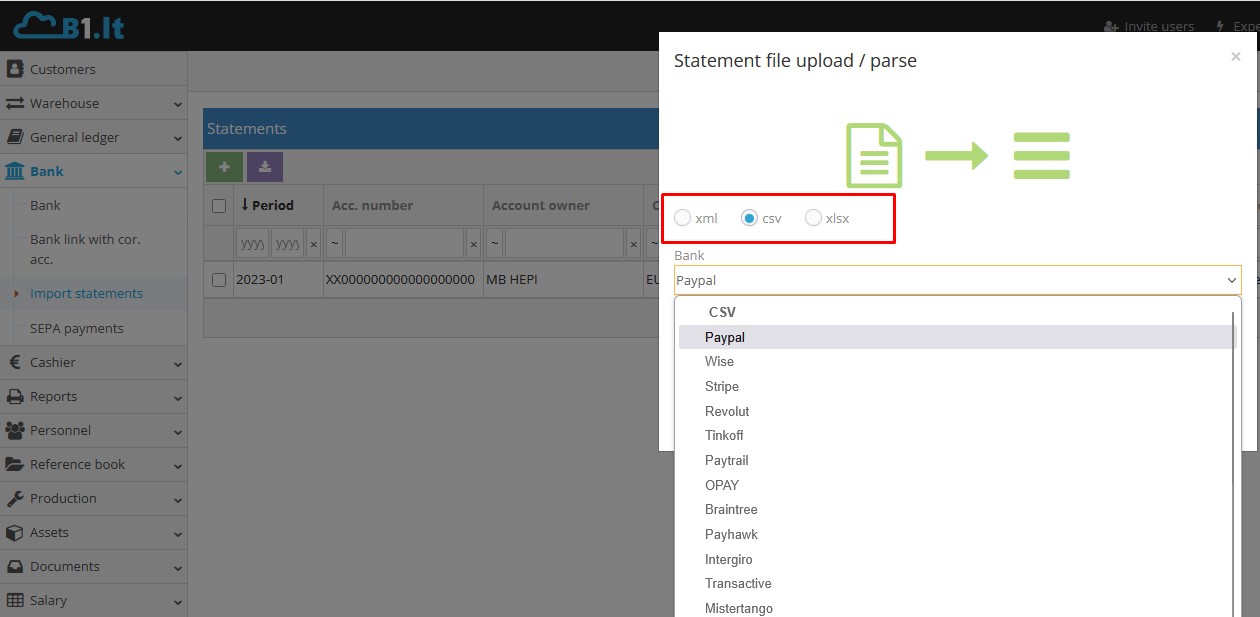Choose Revolut as the CSV bank

[727, 411]
